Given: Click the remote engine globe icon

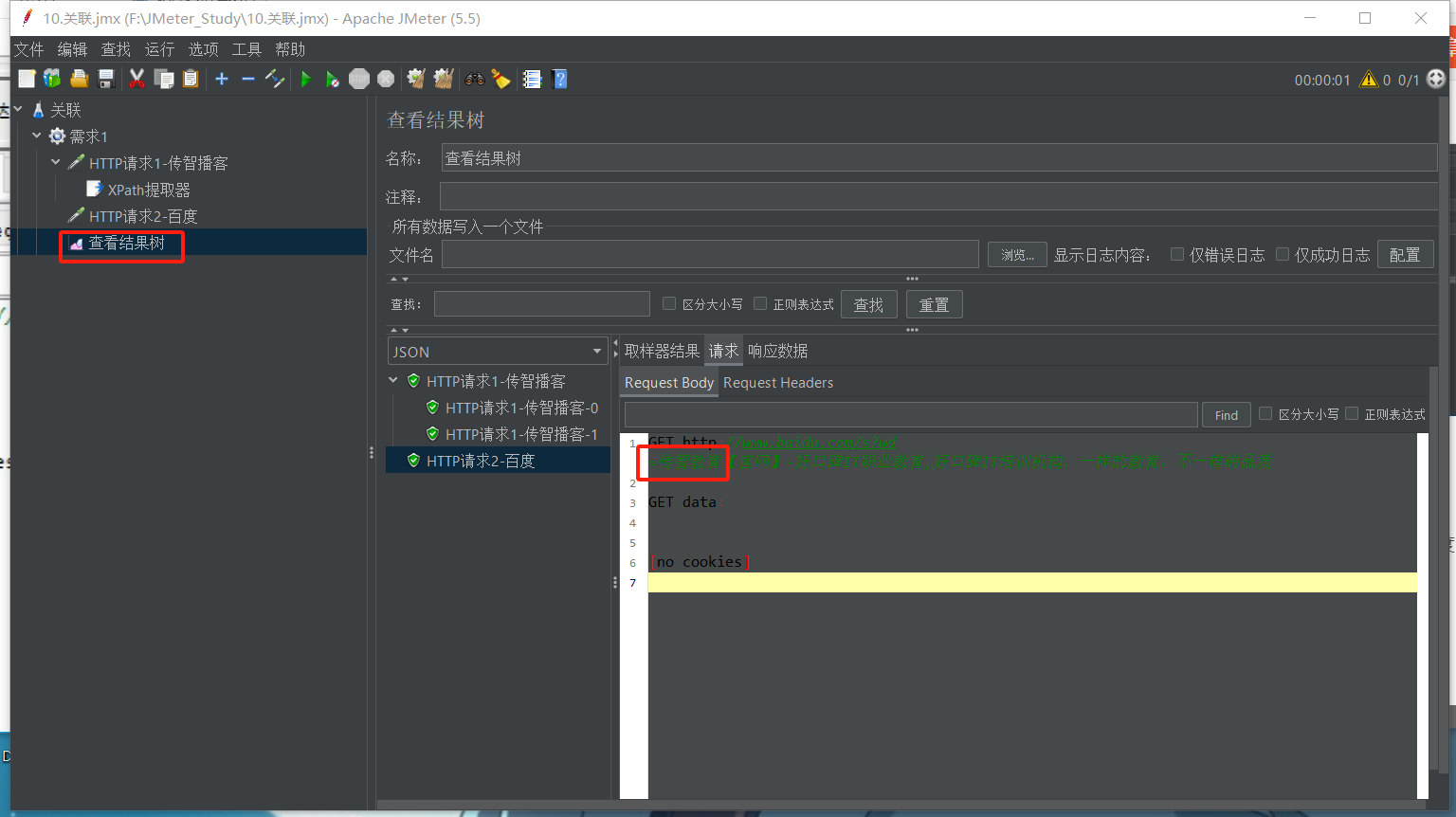Looking at the screenshot, I should point(1436,79).
